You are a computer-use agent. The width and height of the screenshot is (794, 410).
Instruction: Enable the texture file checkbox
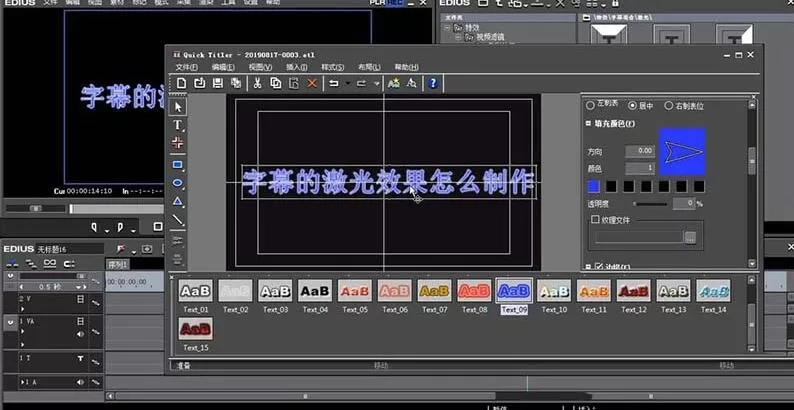click(x=596, y=220)
